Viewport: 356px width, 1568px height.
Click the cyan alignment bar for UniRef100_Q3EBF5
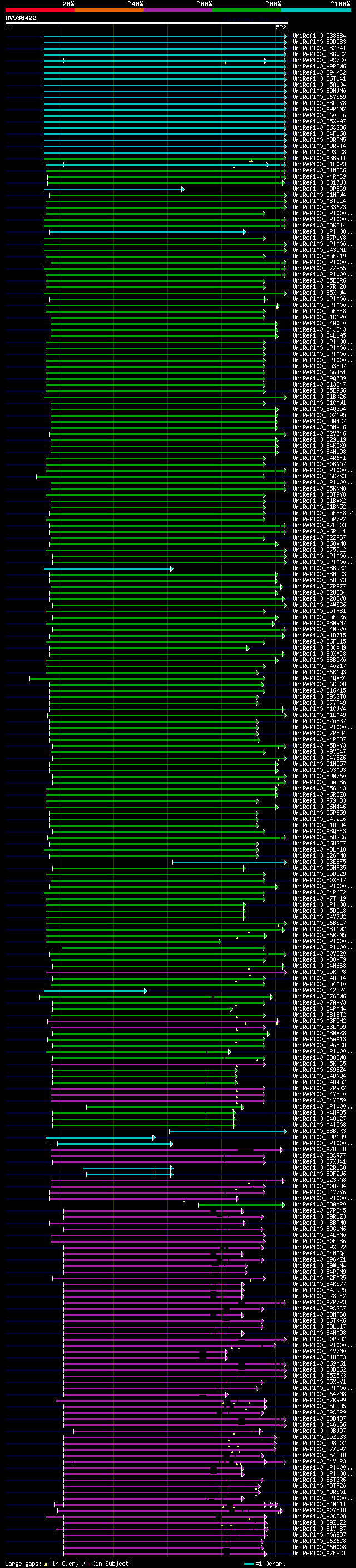pos(229,863)
